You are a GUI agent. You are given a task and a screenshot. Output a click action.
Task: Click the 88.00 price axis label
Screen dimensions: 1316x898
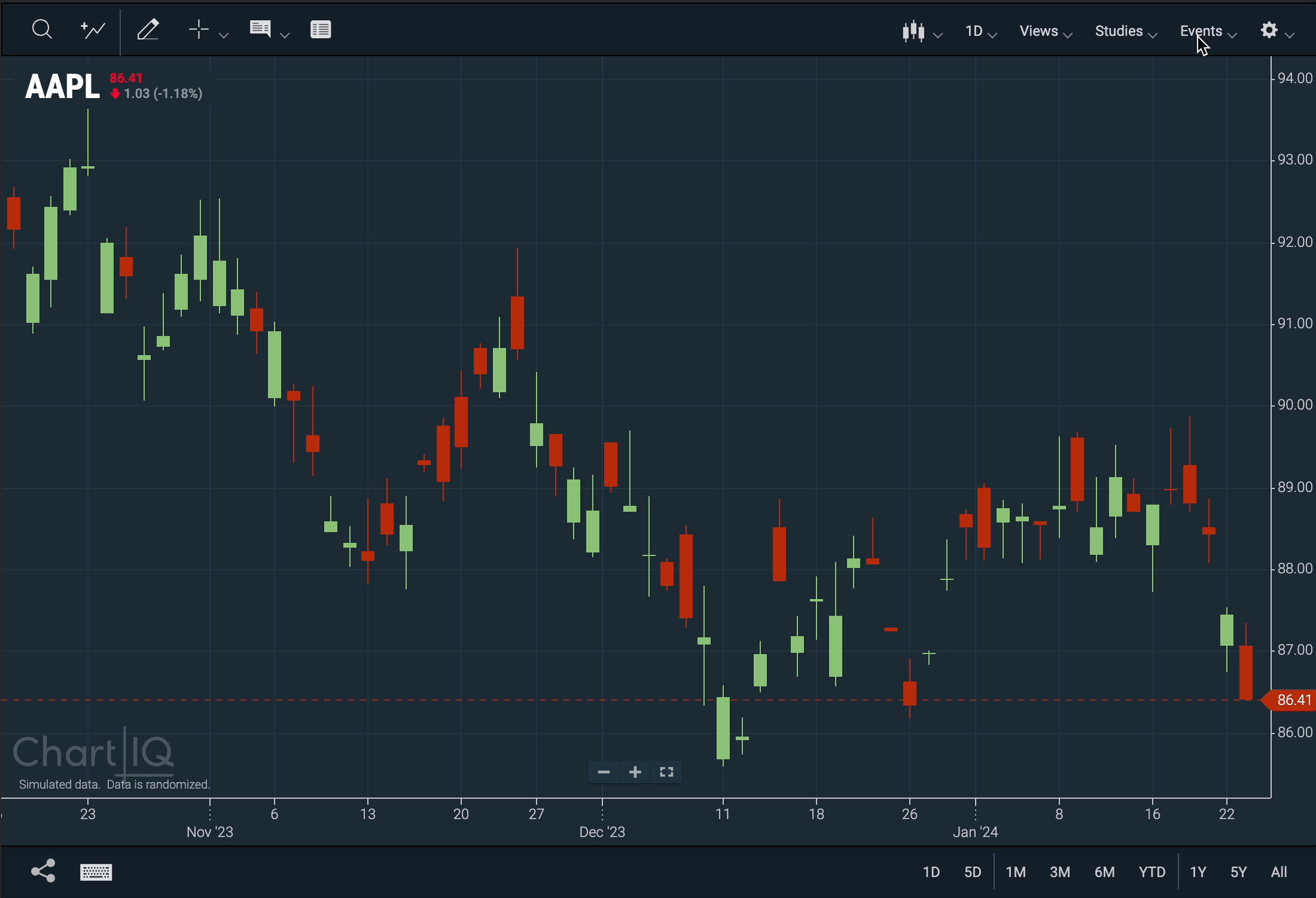coord(1295,568)
